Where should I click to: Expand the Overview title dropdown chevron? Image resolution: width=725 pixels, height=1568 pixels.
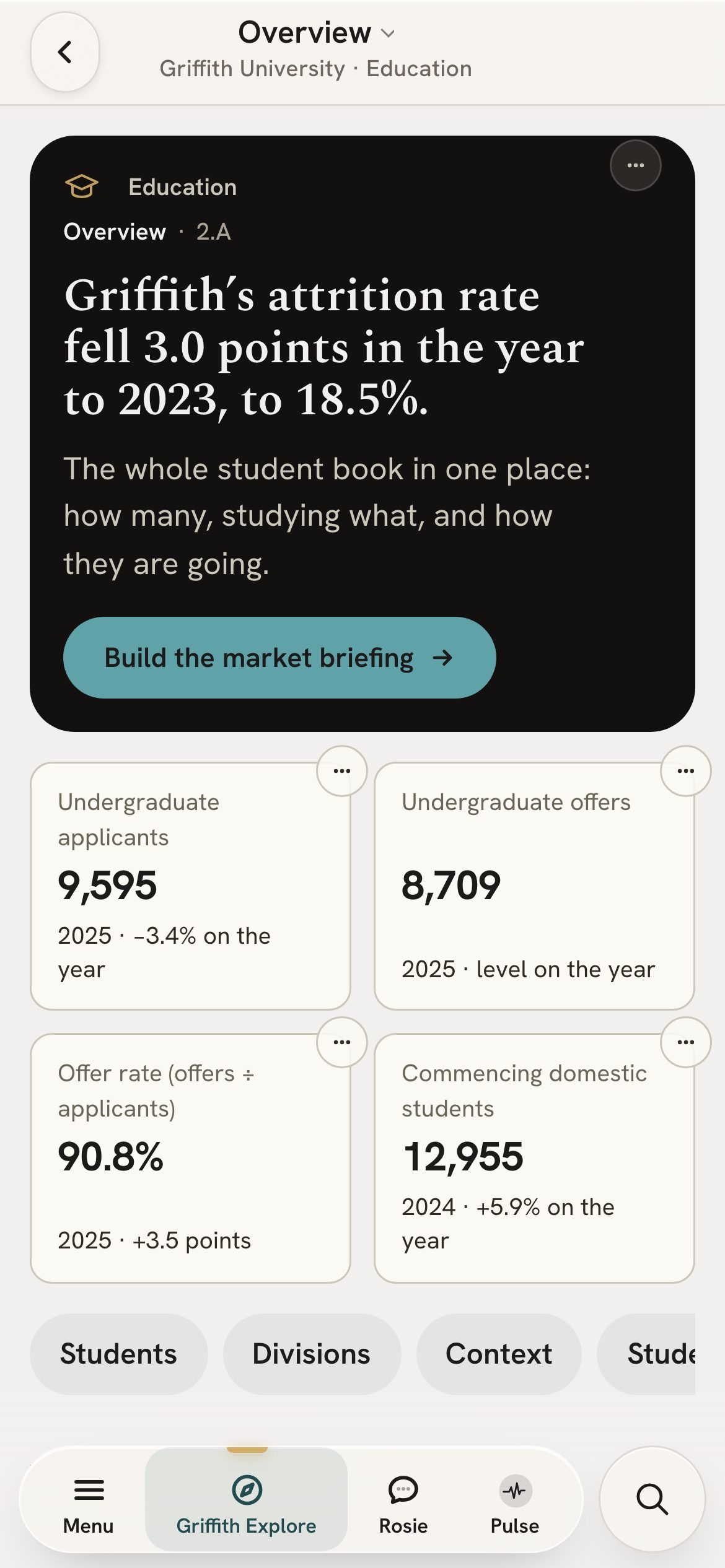[388, 33]
